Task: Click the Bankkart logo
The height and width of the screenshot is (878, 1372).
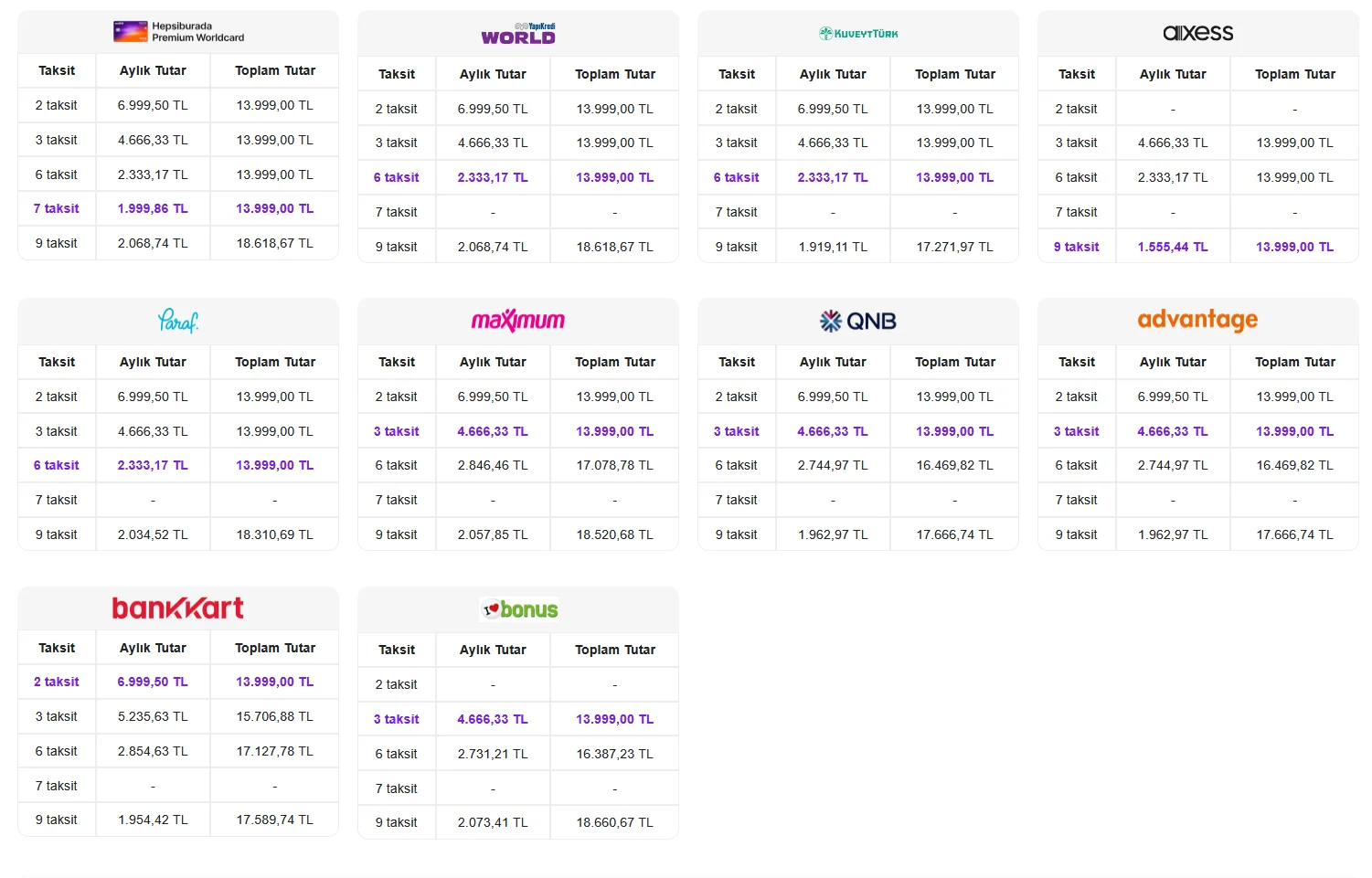Action: (178, 608)
